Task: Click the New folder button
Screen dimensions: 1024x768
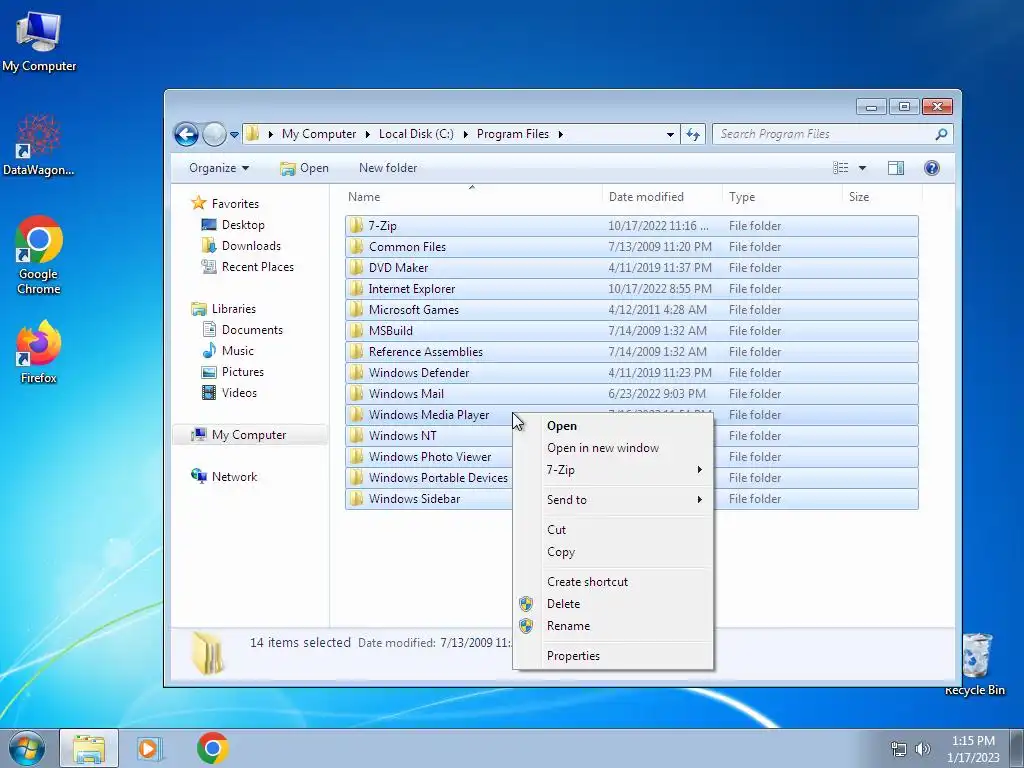Action: 388,168
